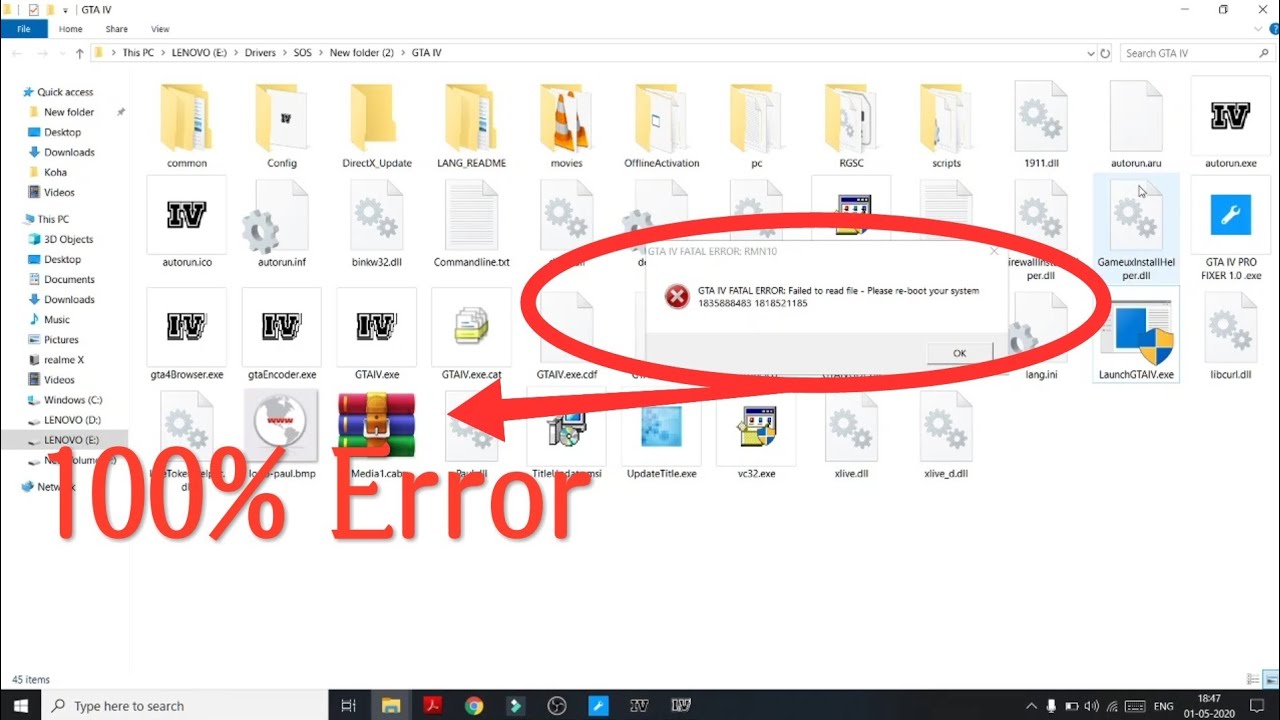Open the common folder
This screenshot has height=720, width=1280.
[187, 125]
